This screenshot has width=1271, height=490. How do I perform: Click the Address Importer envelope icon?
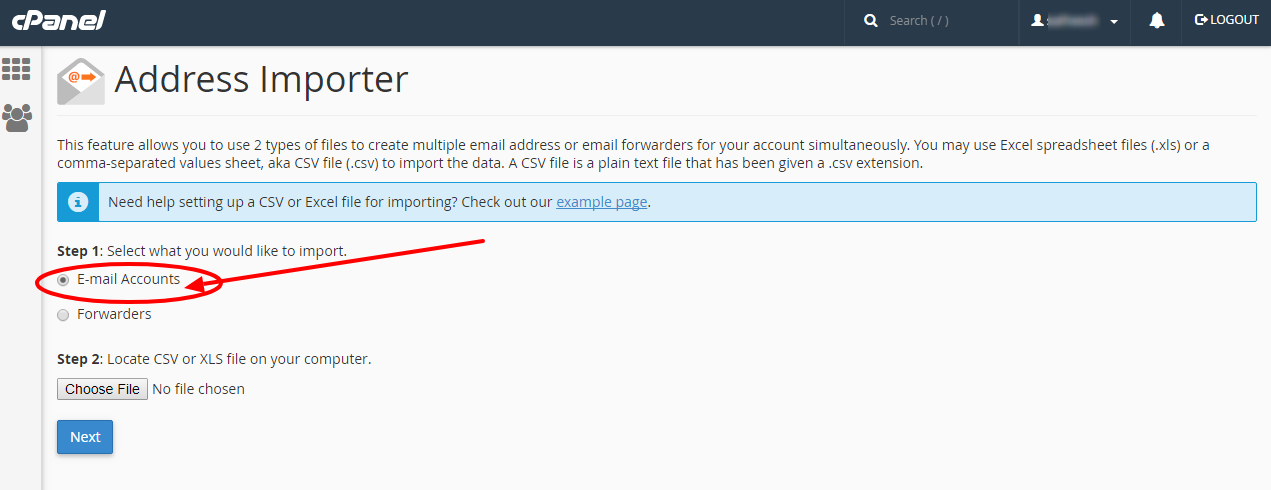point(81,82)
